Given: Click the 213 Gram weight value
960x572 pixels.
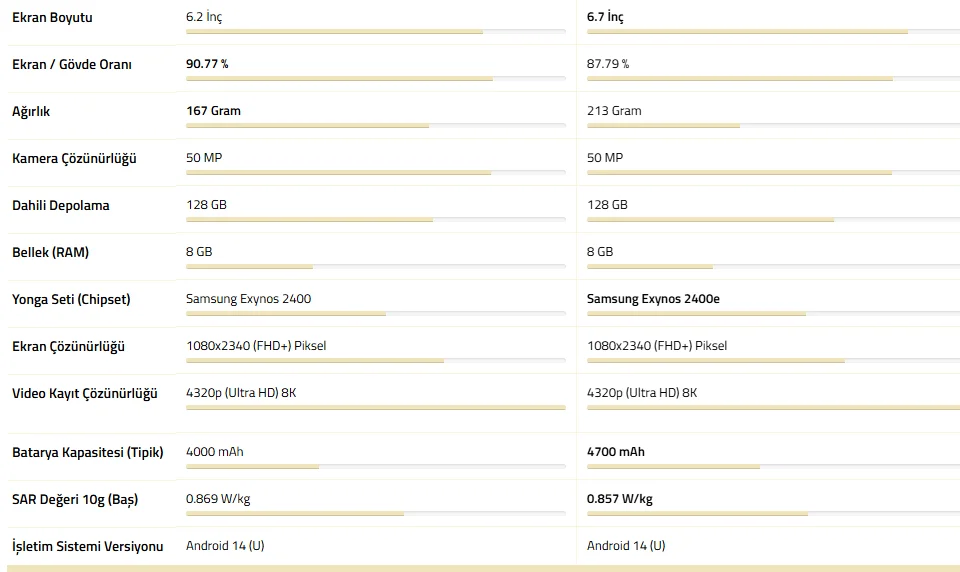Looking at the screenshot, I should [x=614, y=111].
